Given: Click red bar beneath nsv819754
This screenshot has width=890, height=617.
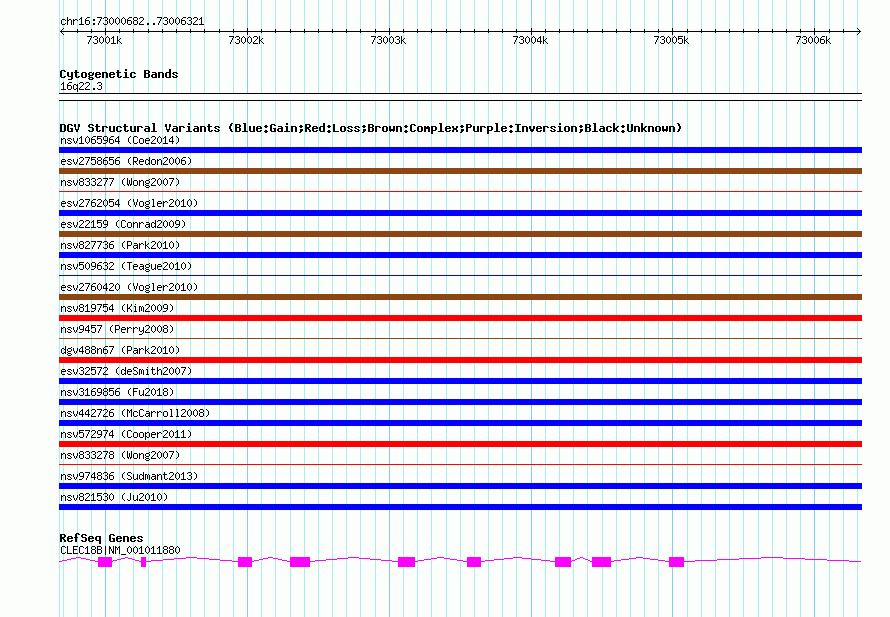Looking at the screenshot, I should tap(460, 318).
